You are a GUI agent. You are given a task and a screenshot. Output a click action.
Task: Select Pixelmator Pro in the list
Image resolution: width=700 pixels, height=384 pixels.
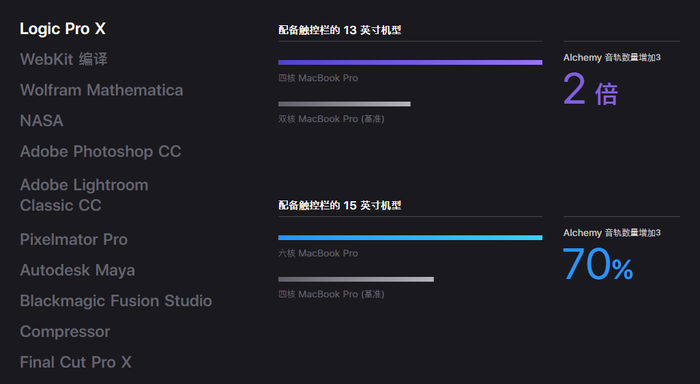coord(74,239)
